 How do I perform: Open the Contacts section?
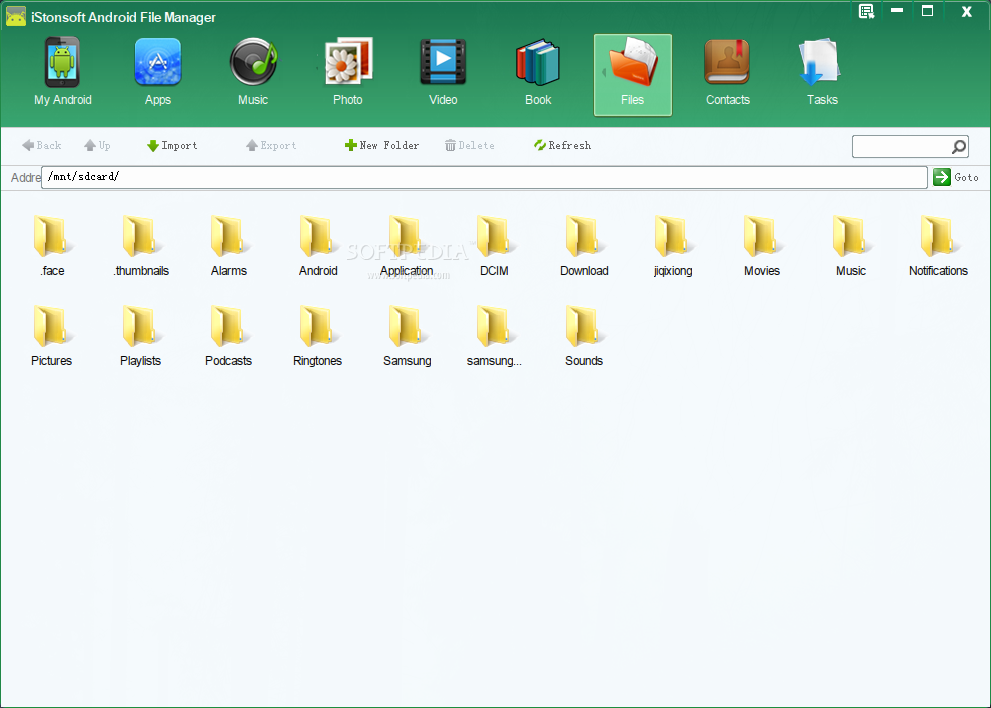(727, 73)
